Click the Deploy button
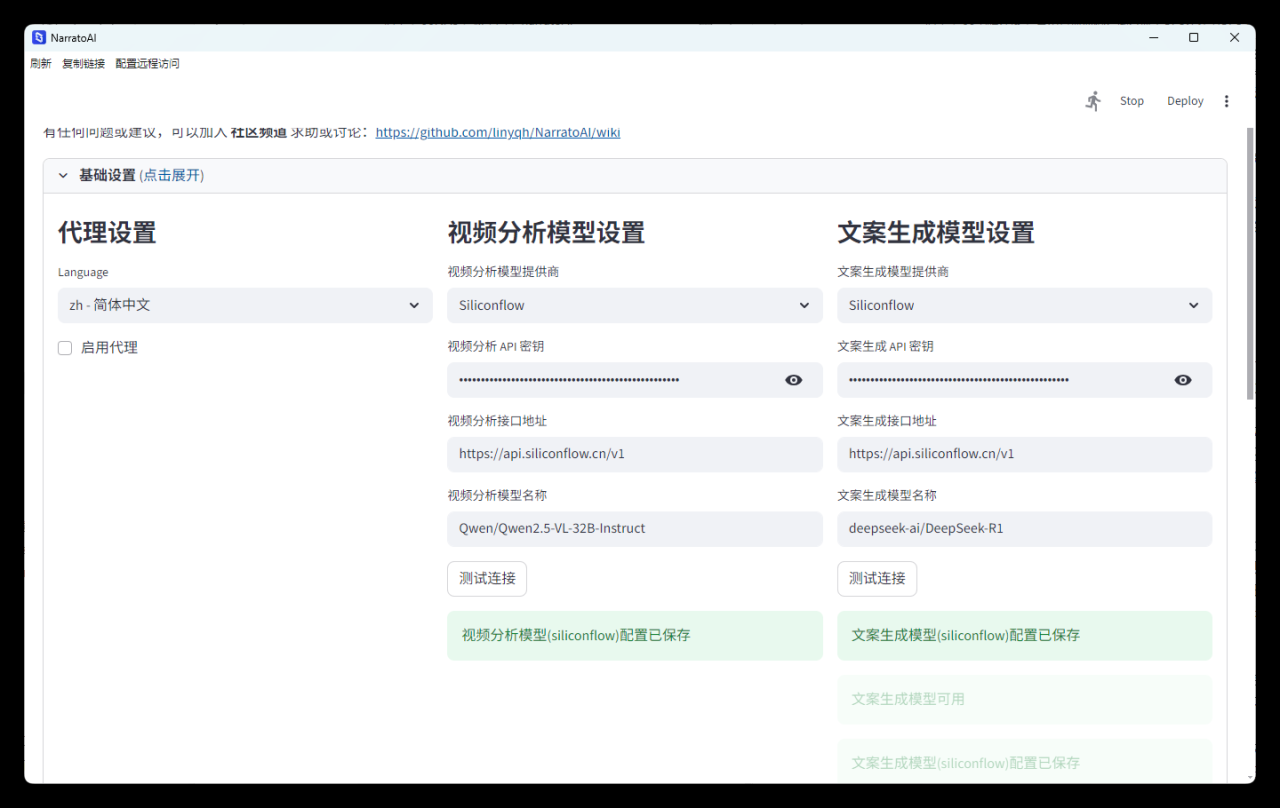Screen dimensions: 1280x808 pos(1185,101)
